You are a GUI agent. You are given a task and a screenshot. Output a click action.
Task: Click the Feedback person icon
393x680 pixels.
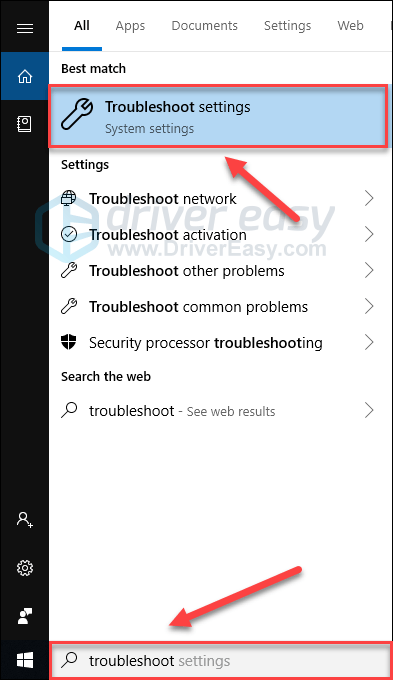click(25, 616)
